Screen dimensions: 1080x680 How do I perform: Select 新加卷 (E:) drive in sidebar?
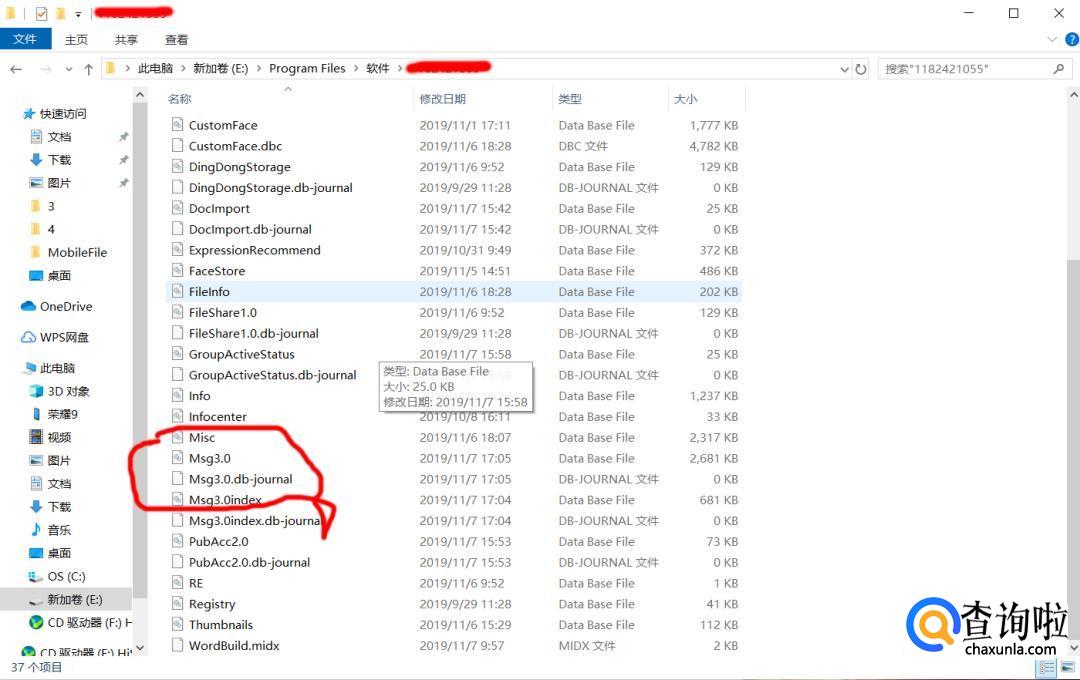coord(74,599)
